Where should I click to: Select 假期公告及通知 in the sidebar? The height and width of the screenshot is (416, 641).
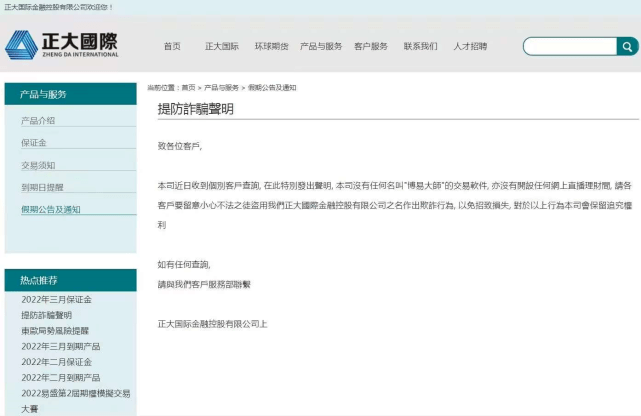pos(50,209)
